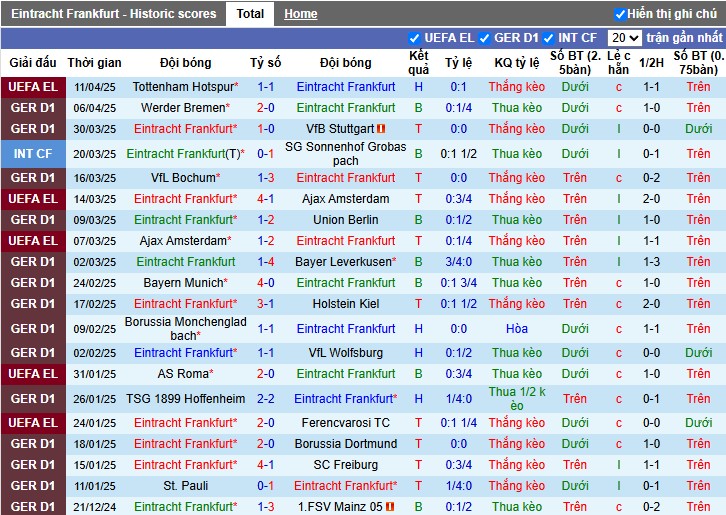Click the Tỷ lệ column header

(x=458, y=63)
